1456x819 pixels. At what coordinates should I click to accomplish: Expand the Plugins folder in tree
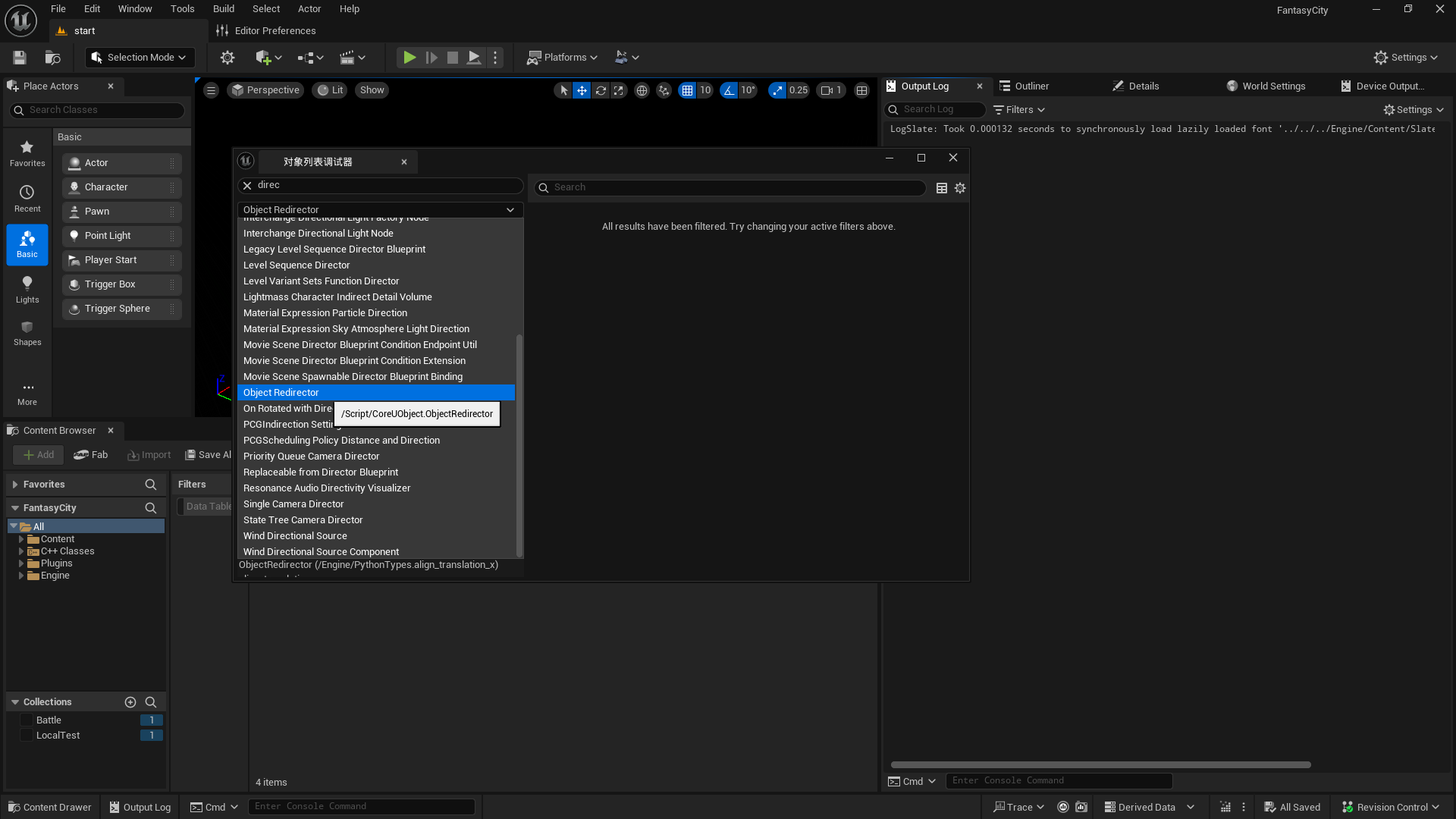pos(21,563)
